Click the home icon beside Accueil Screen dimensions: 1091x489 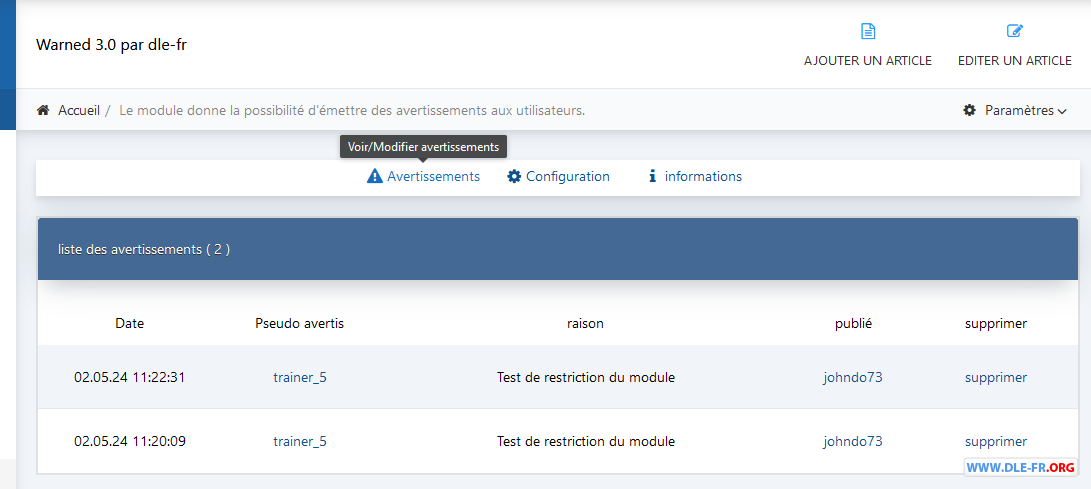(x=43, y=110)
